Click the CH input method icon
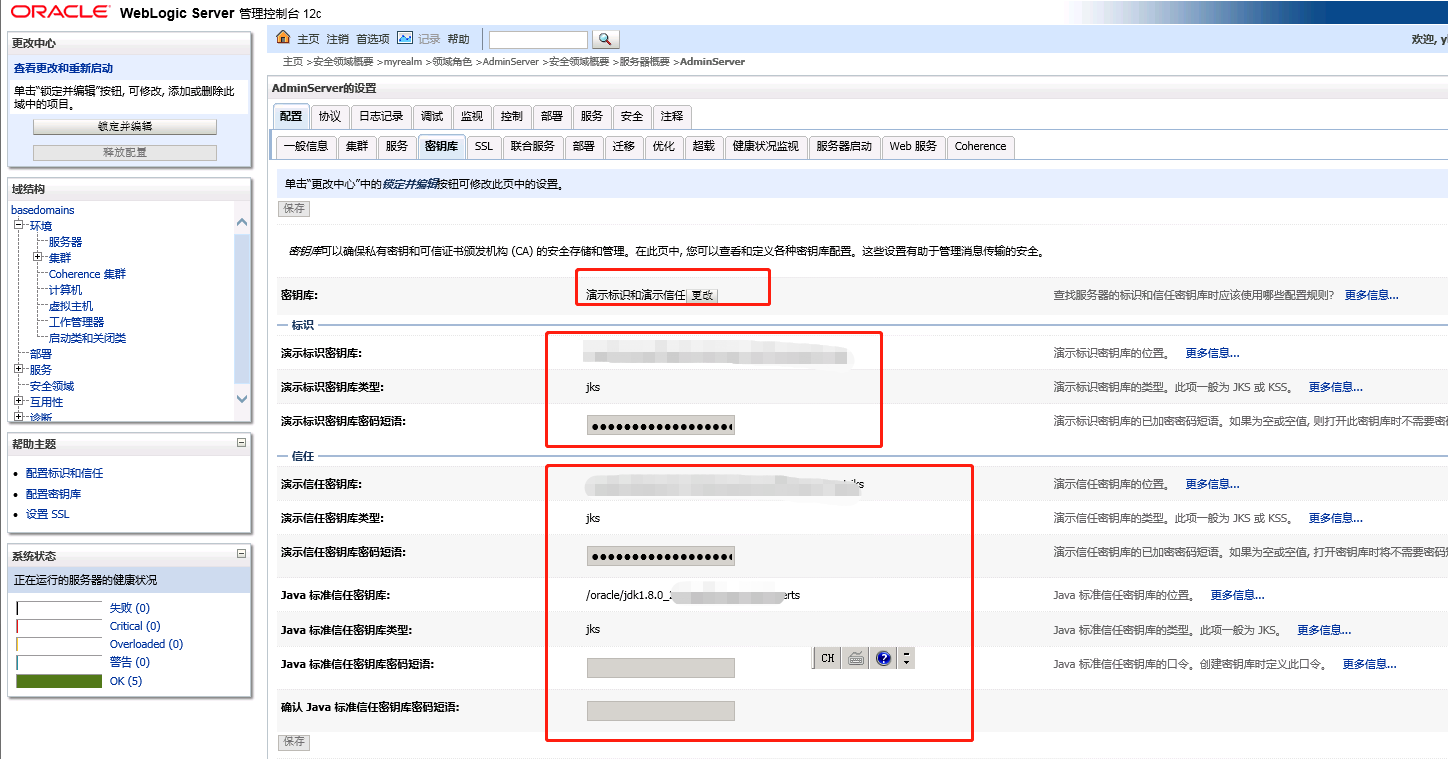The image size is (1448, 759). pos(827,658)
